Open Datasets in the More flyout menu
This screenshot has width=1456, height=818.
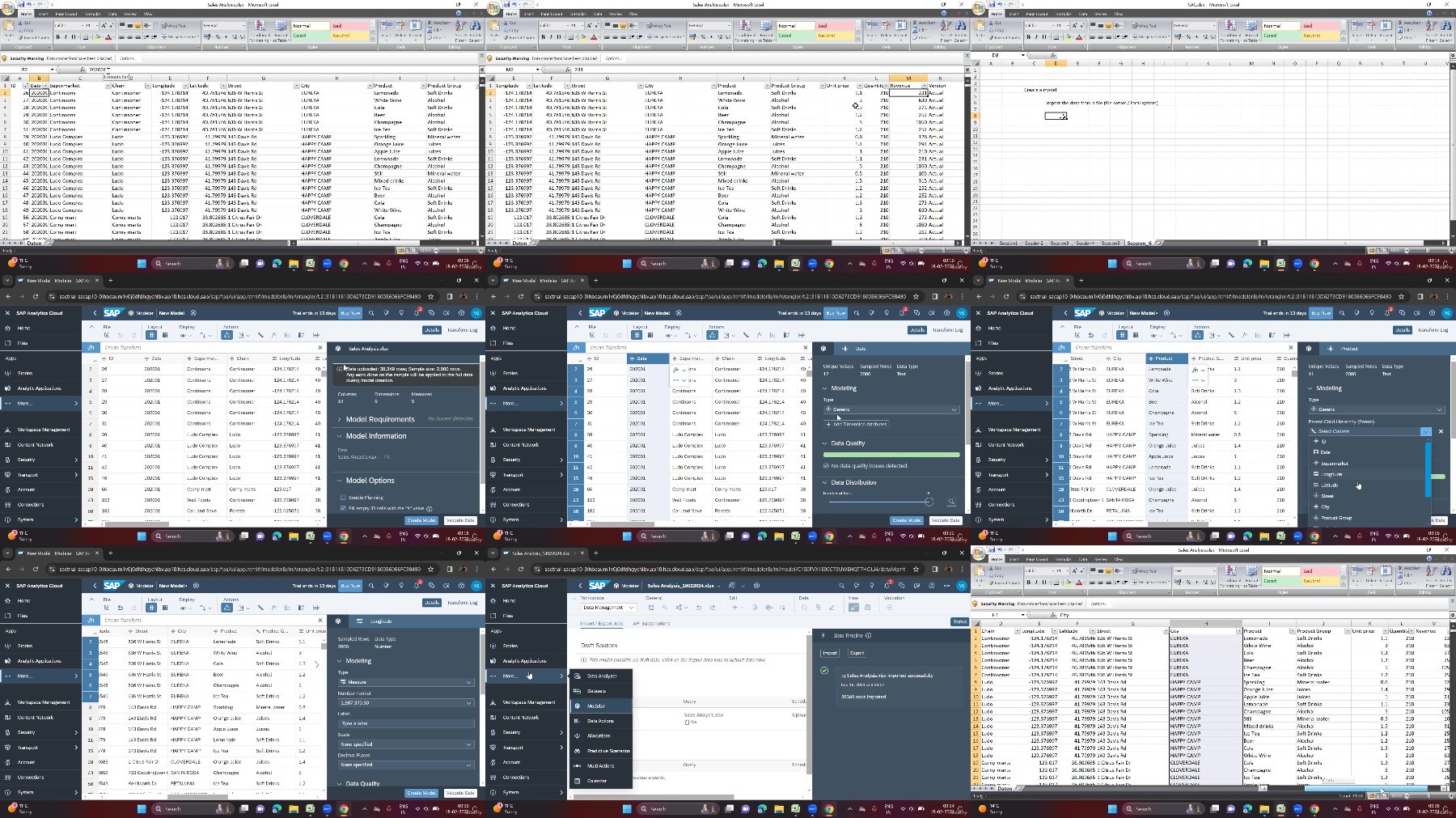pyautogui.click(x=600, y=691)
